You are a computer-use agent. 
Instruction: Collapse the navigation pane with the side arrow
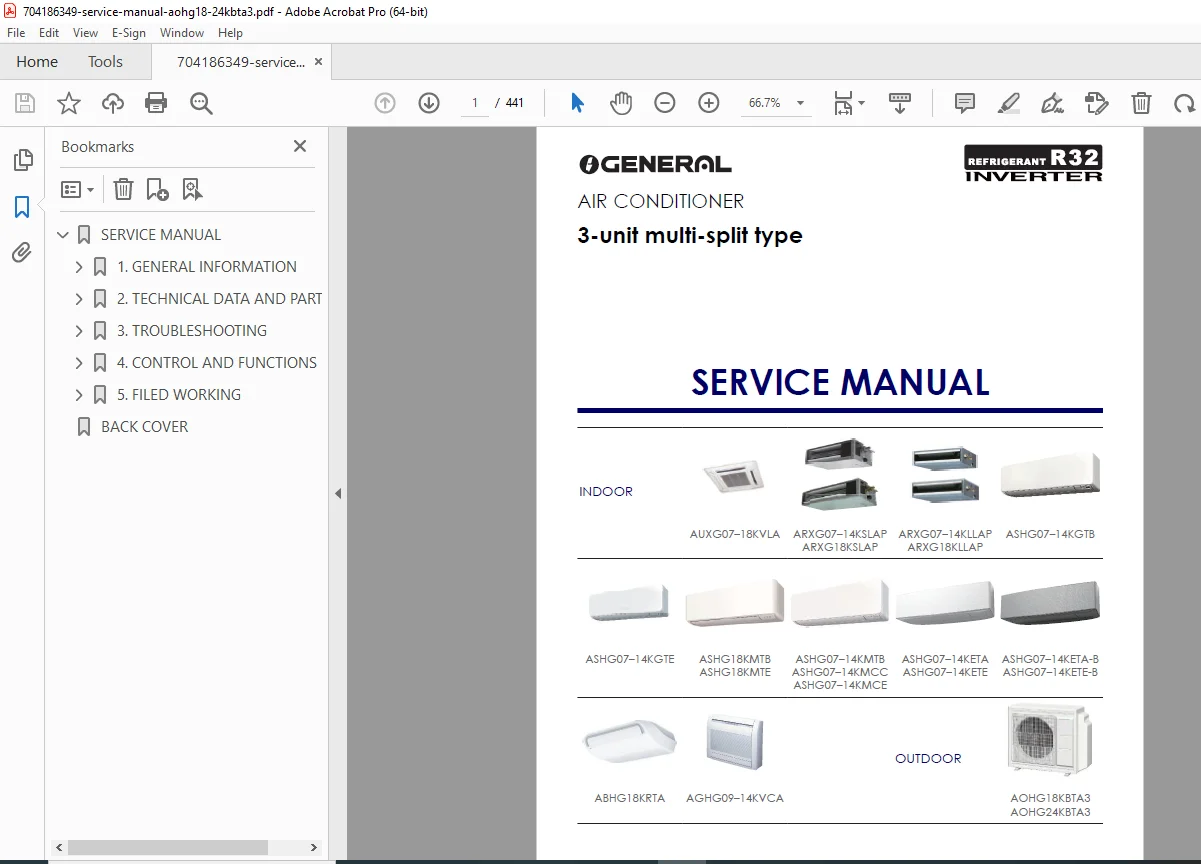pos(338,493)
